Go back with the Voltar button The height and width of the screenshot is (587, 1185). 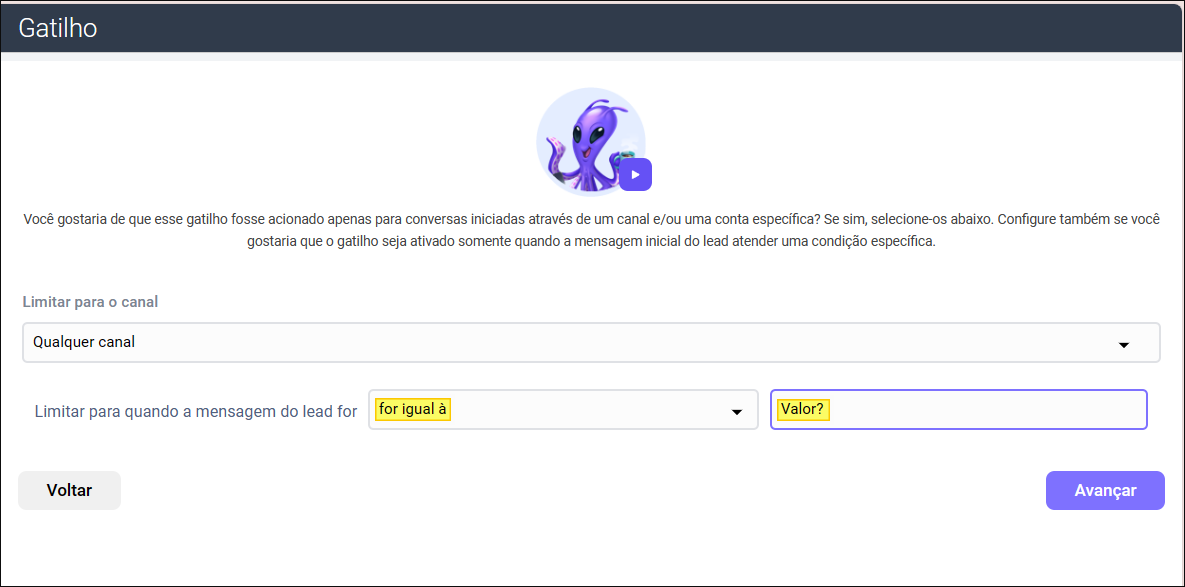tap(69, 490)
